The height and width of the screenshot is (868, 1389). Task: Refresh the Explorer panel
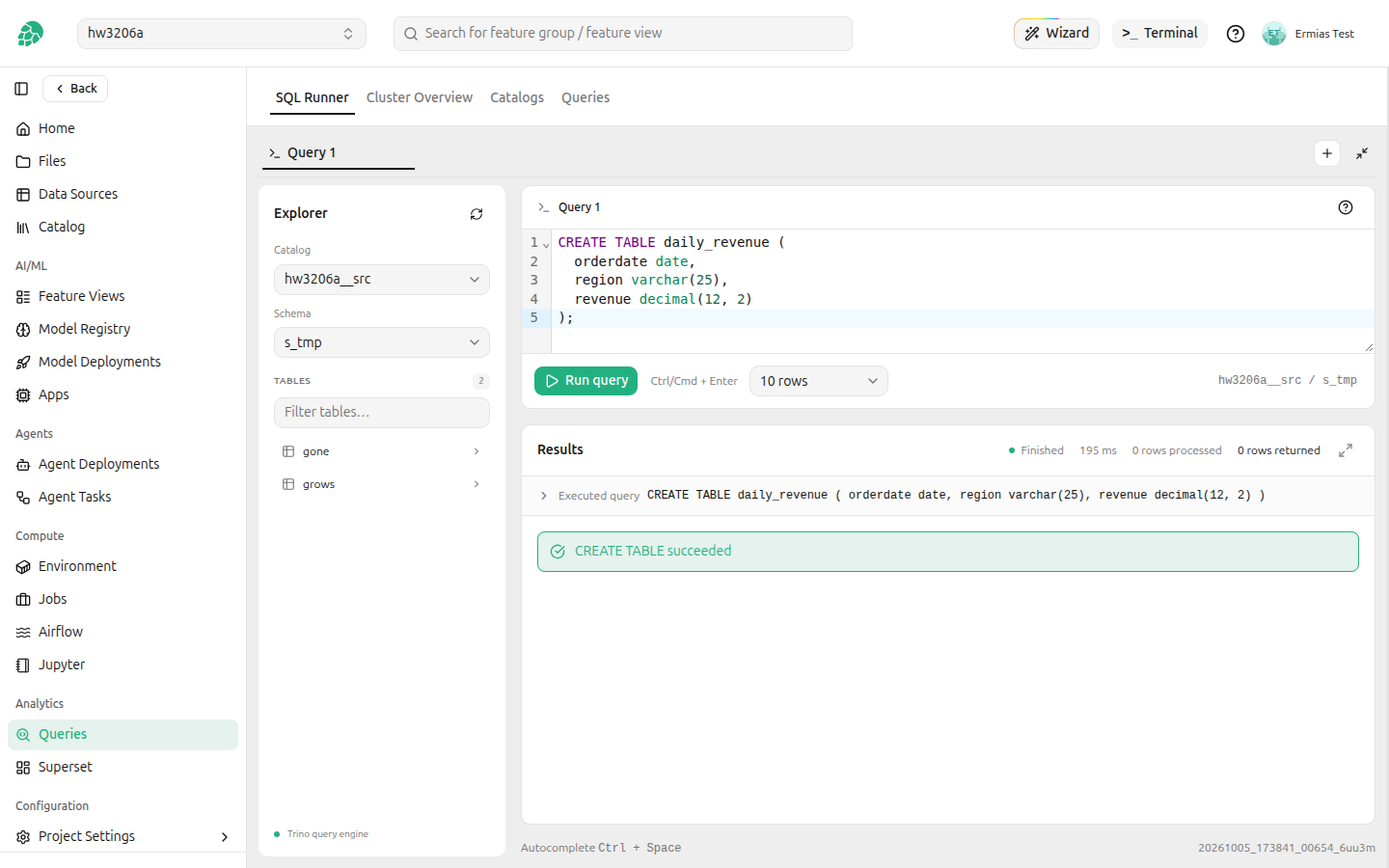pyautogui.click(x=477, y=214)
